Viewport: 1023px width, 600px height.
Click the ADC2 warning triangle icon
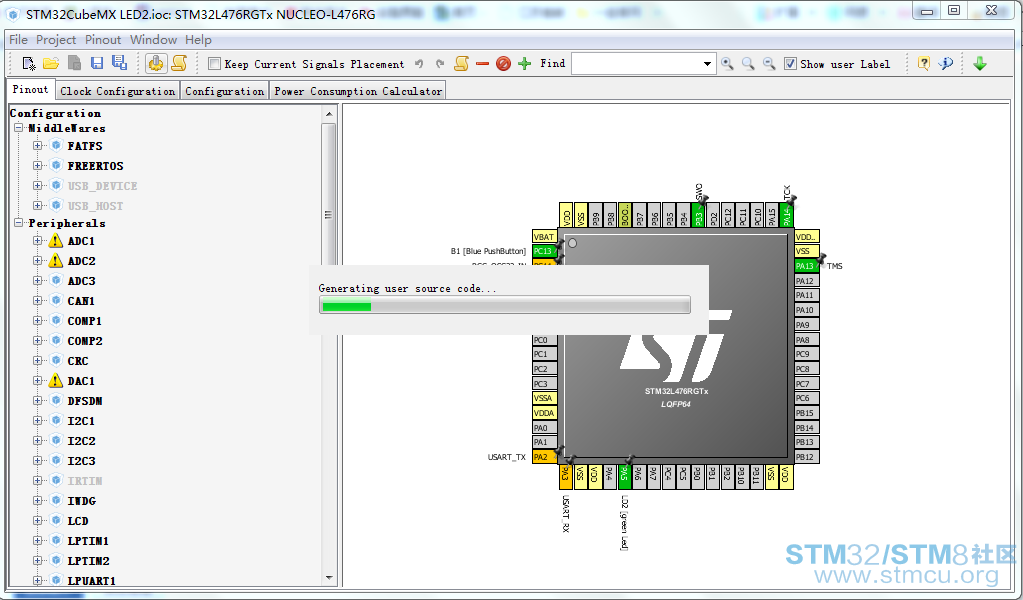pyautogui.click(x=56, y=261)
